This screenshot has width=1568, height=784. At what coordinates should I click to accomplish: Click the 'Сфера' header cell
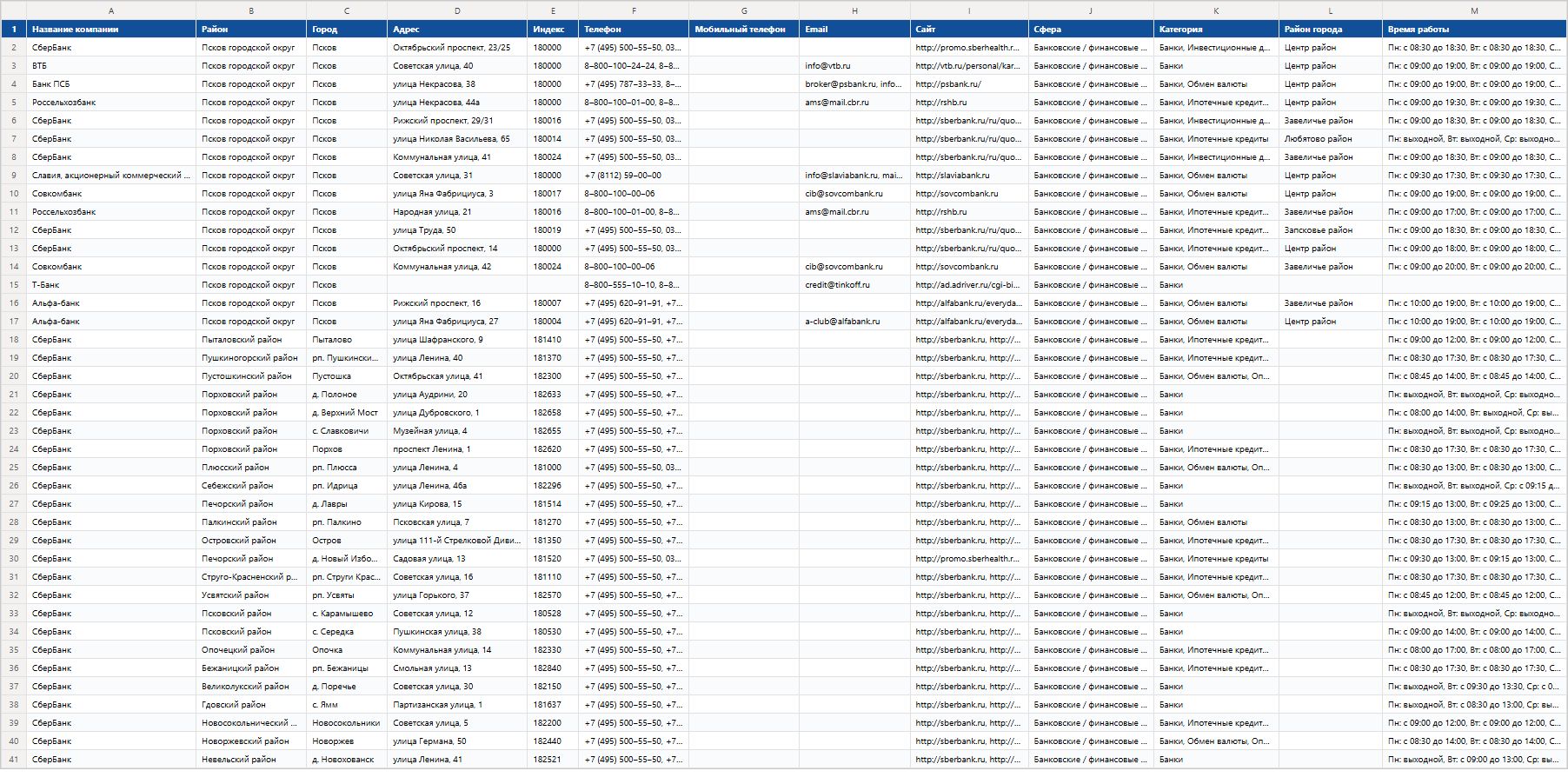click(x=1091, y=30)
